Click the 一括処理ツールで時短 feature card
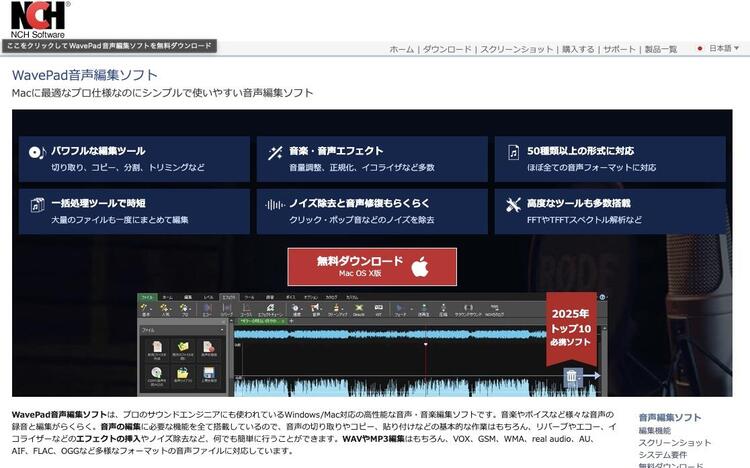The height and width of the screenshot is (468, 750). 134,212
